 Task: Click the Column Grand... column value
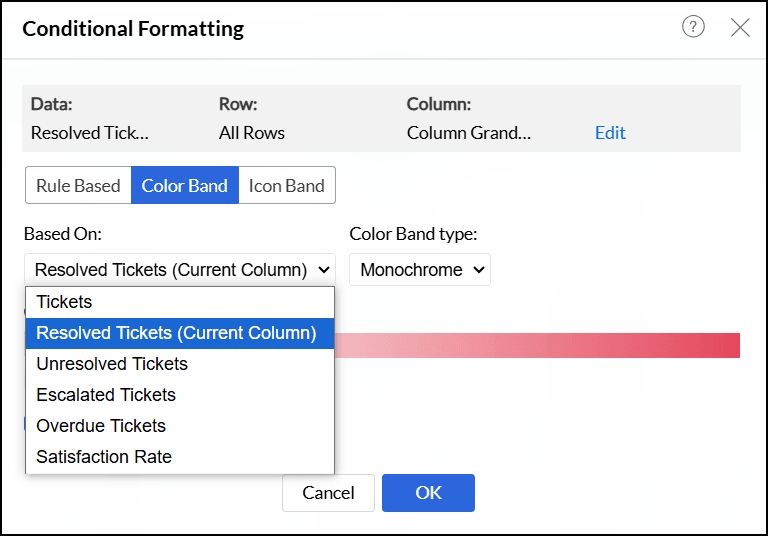click(469, 133)
